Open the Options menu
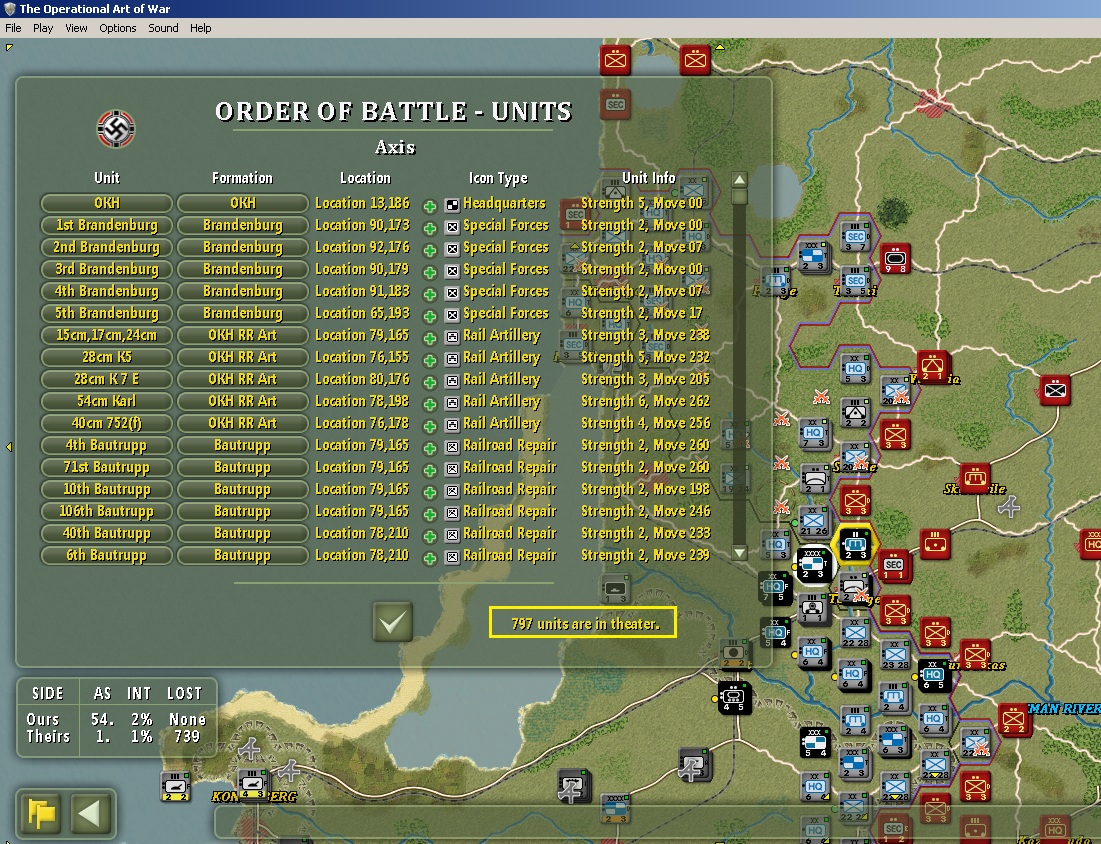 pyautogui.click(x=117, y=28)
